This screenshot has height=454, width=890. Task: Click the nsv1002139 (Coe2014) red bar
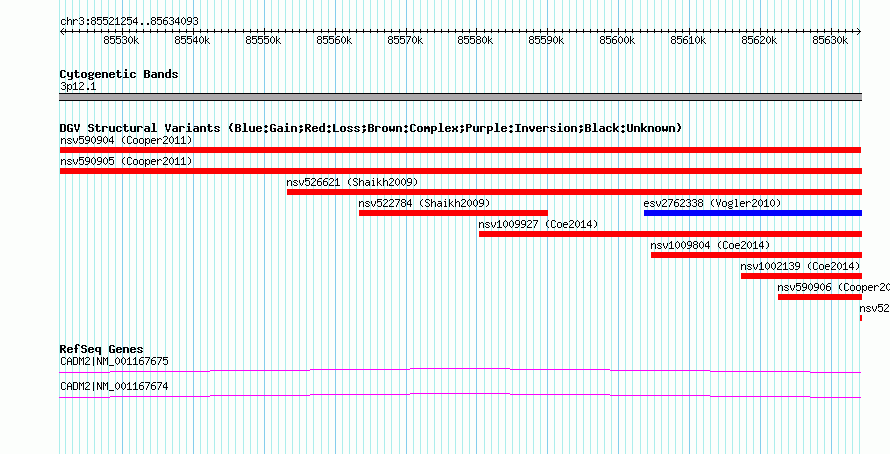(x=801, y=276)
